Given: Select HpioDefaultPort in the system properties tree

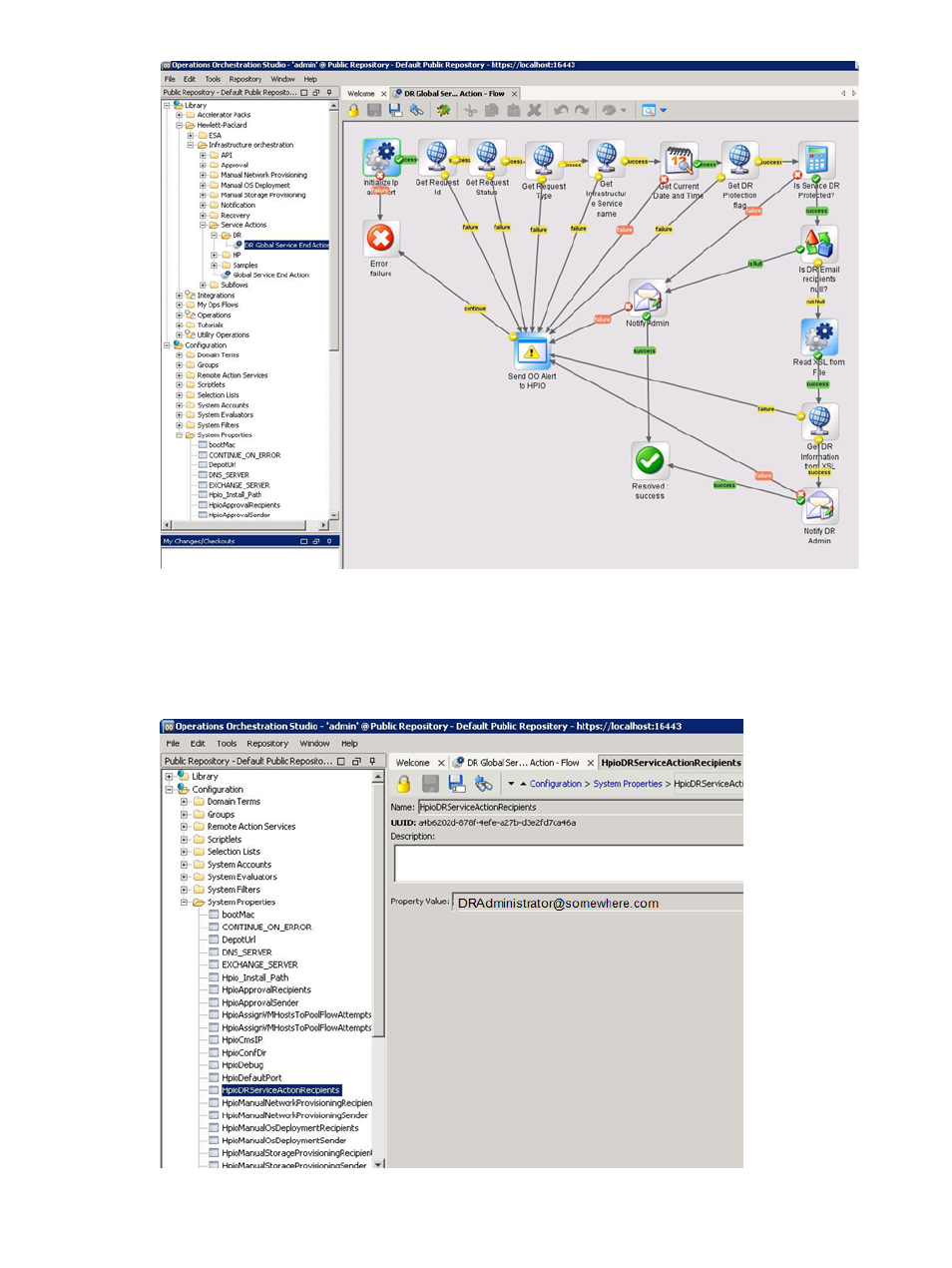Looking at the screenshot, I should [x=251, y=1078].
